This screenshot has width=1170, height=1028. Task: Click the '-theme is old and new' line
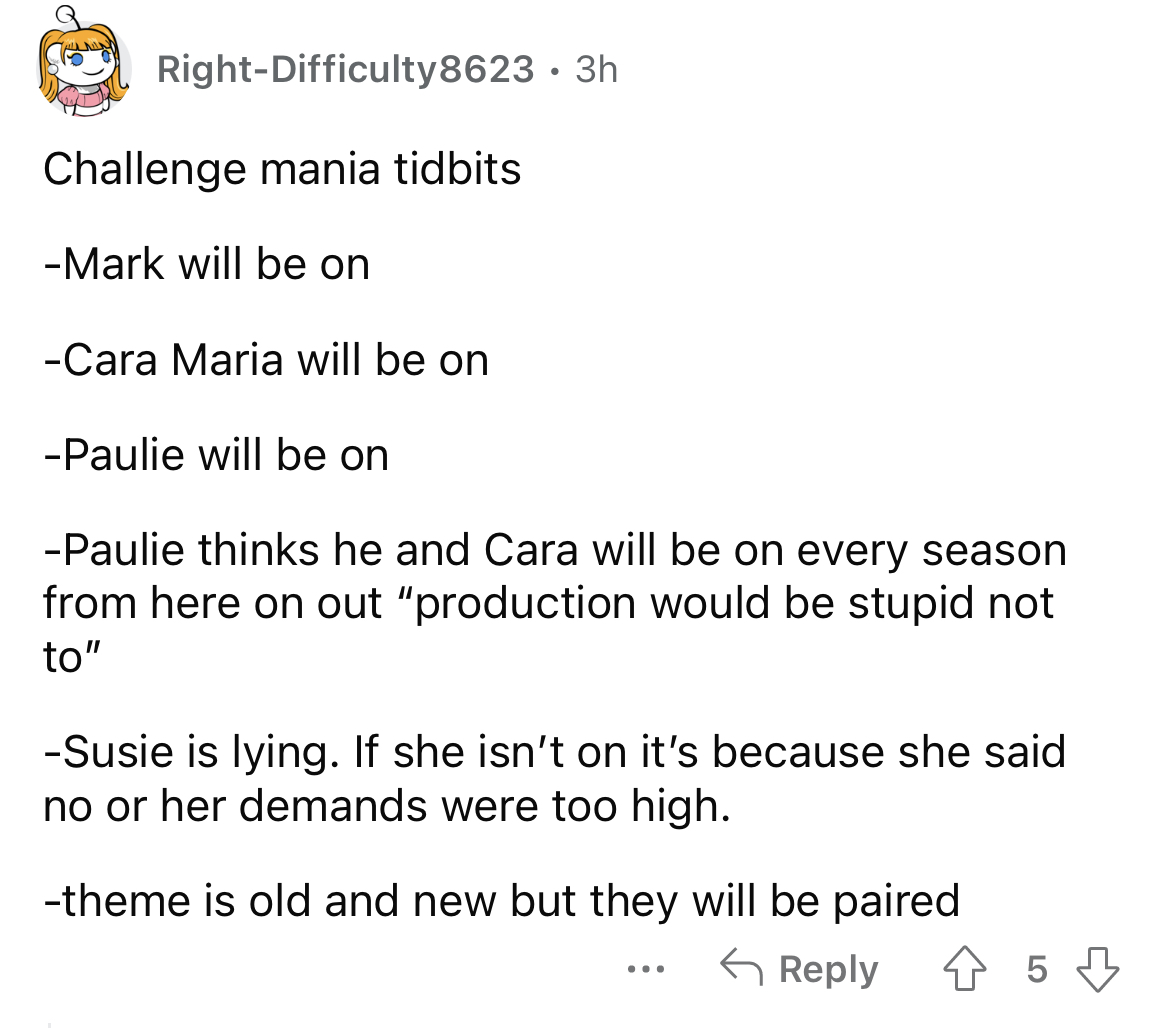(501, 901)
